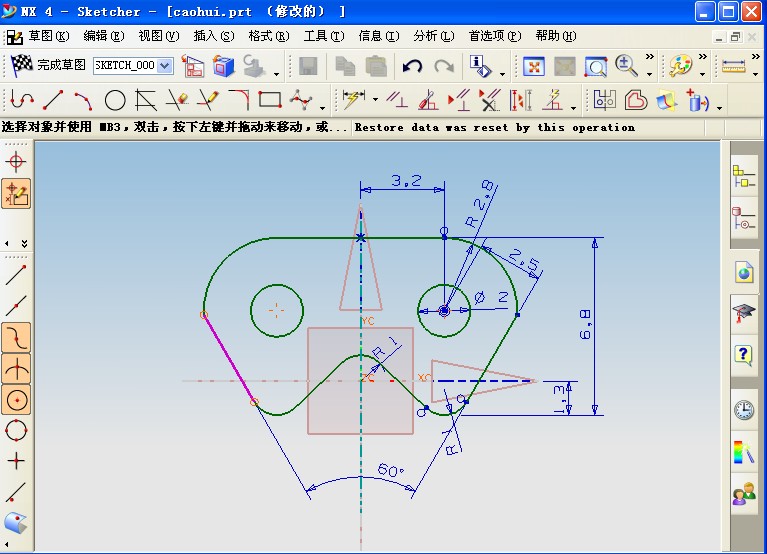Click the Fit view icon

(534, 66)
